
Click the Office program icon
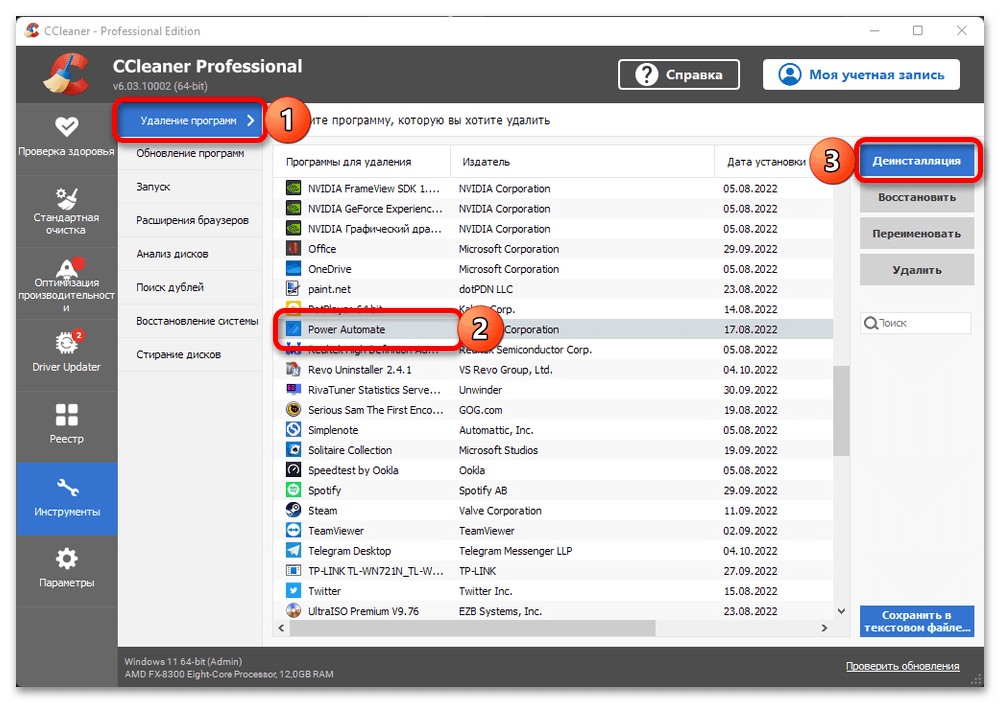click(x=293, y=249)
